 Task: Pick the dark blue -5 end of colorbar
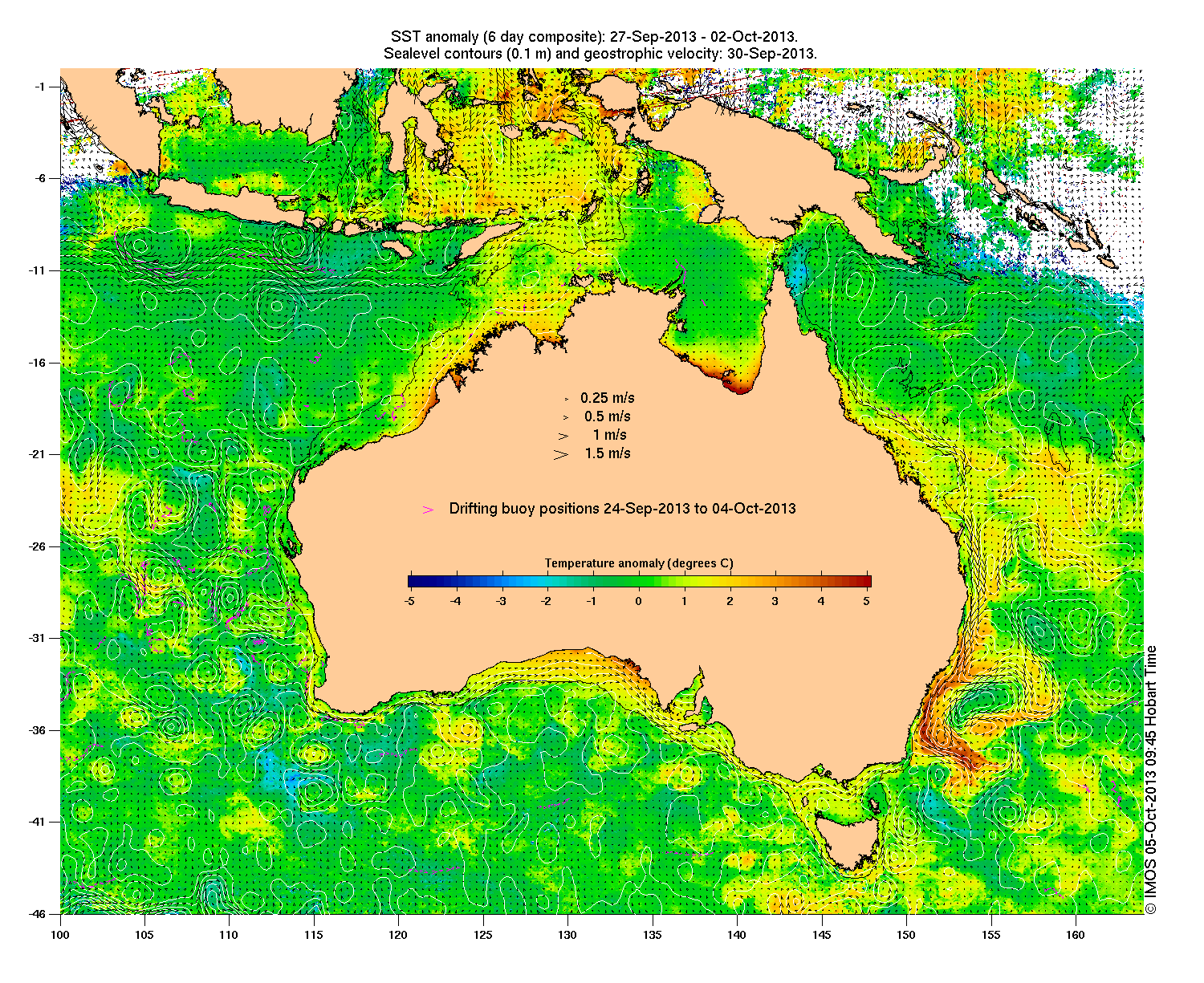(x=414, y=582)
